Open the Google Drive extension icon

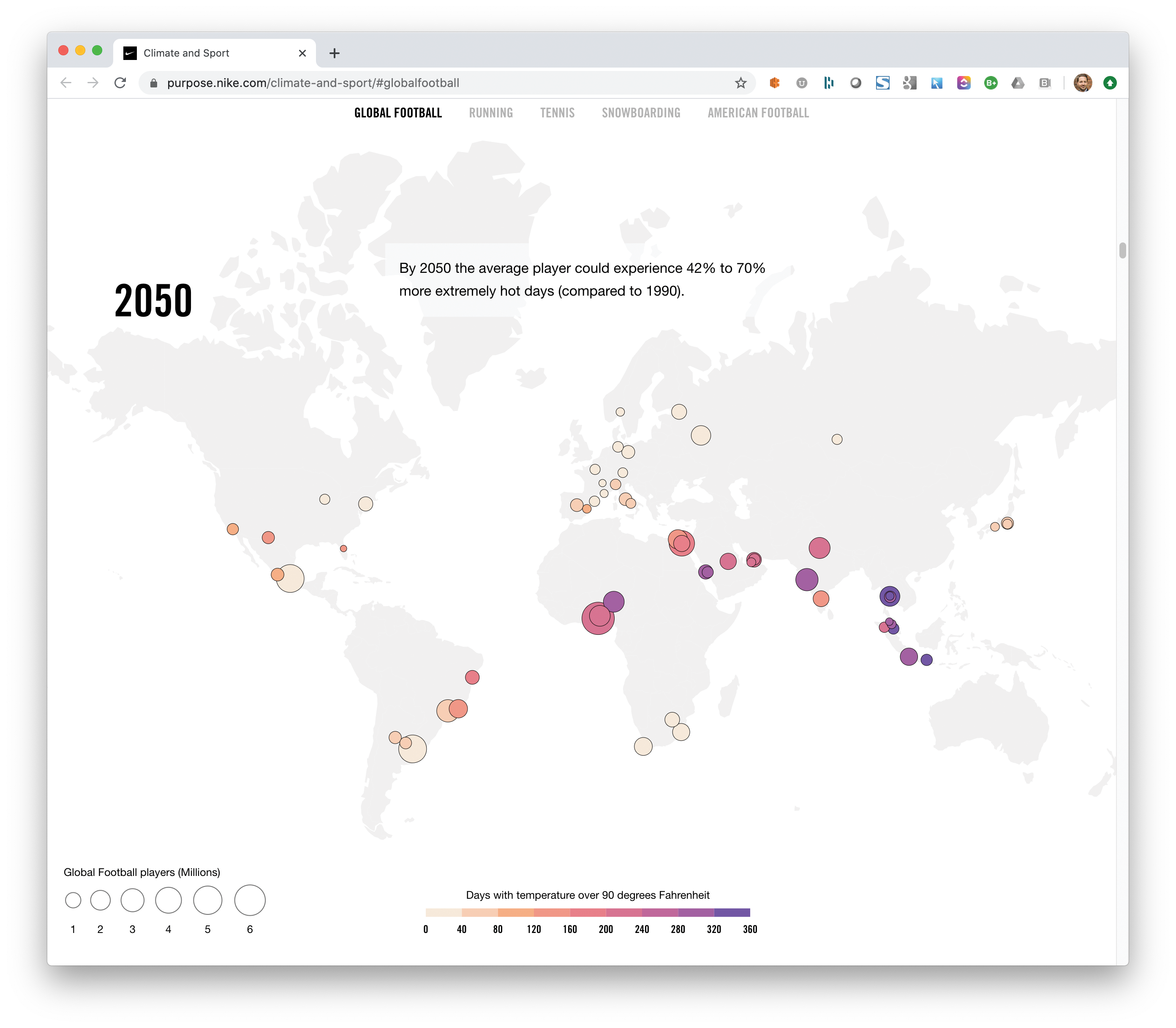tap(1018, 83)
